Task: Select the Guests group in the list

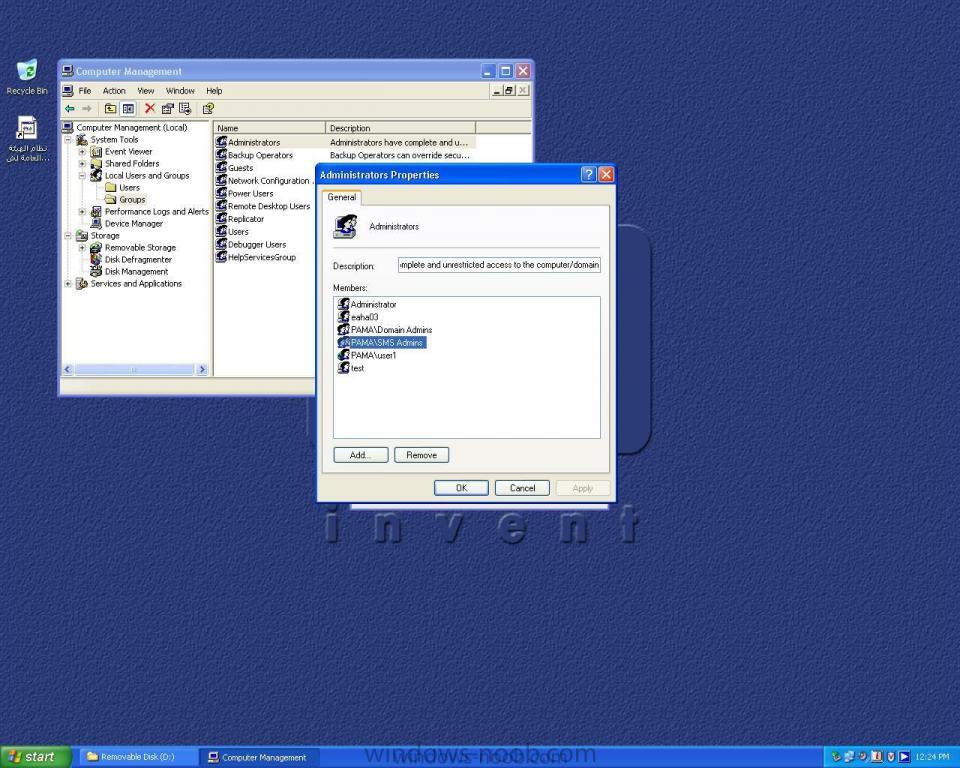Action: [x=241, y=168]
